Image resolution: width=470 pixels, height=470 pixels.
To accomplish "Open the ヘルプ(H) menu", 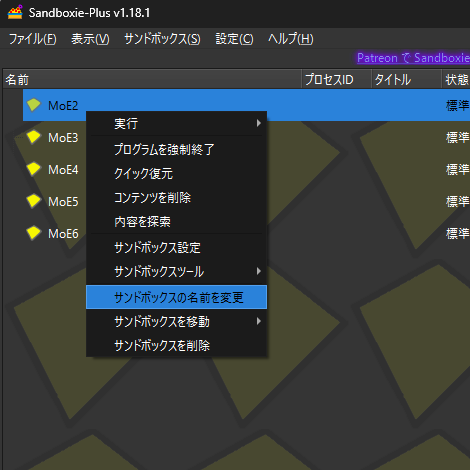I will [291, 39].
